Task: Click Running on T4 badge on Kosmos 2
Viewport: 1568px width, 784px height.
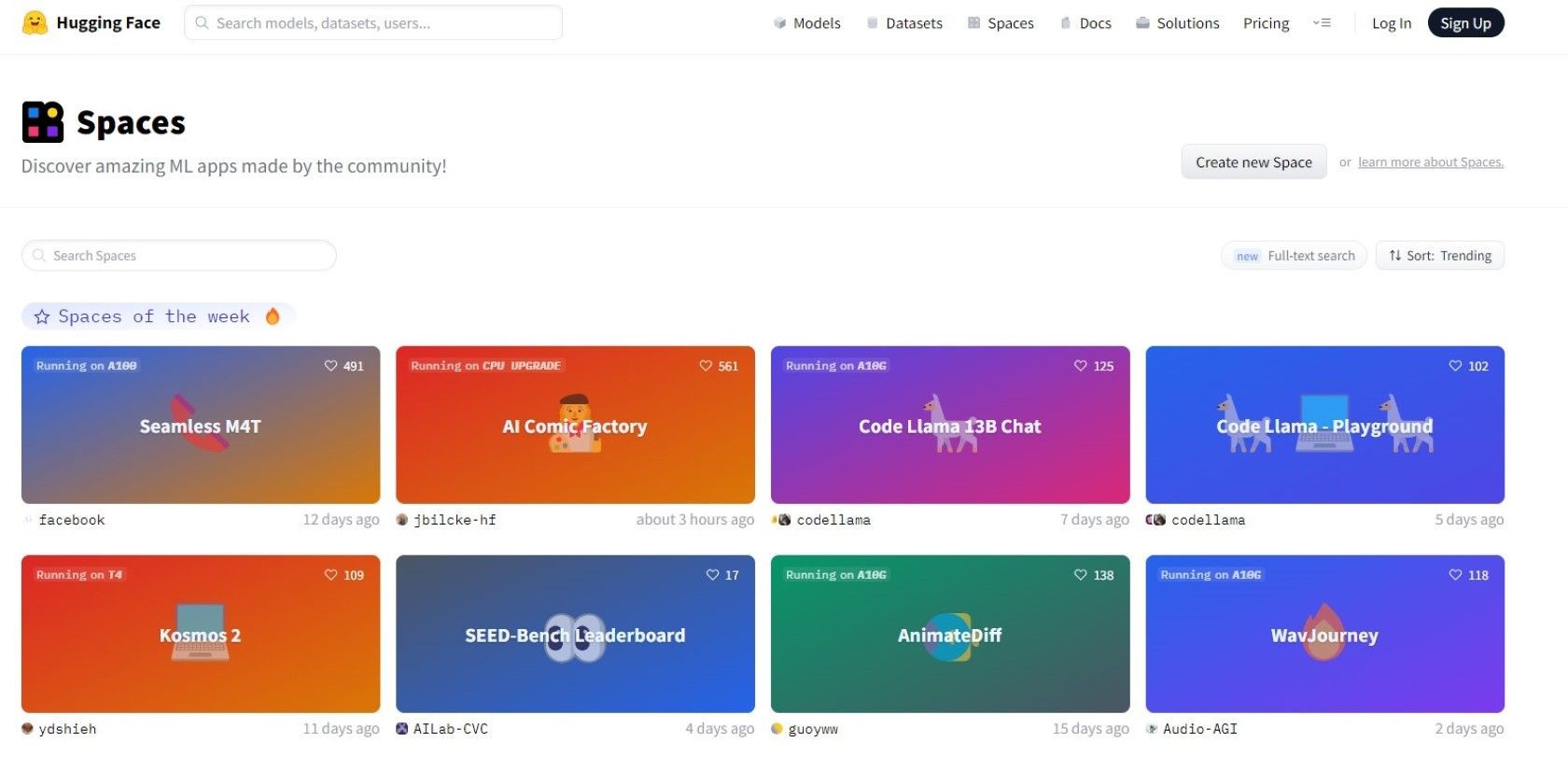Action: 79,575
